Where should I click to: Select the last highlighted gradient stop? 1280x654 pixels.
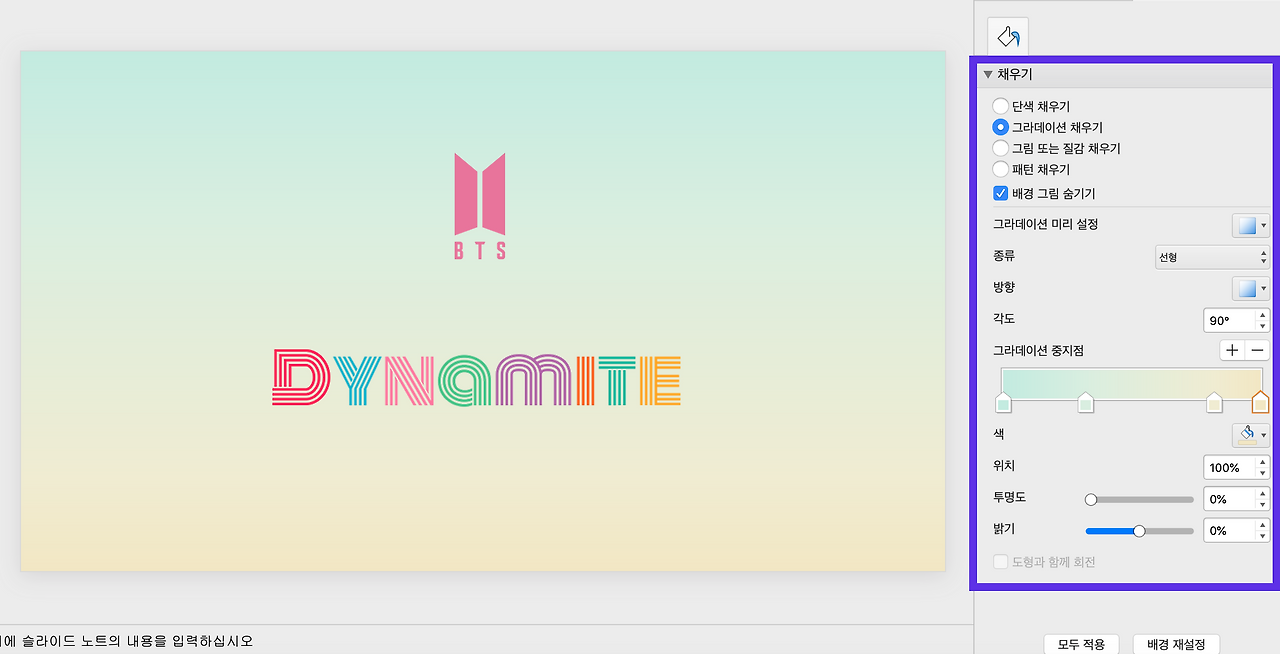coord(1260,402)
